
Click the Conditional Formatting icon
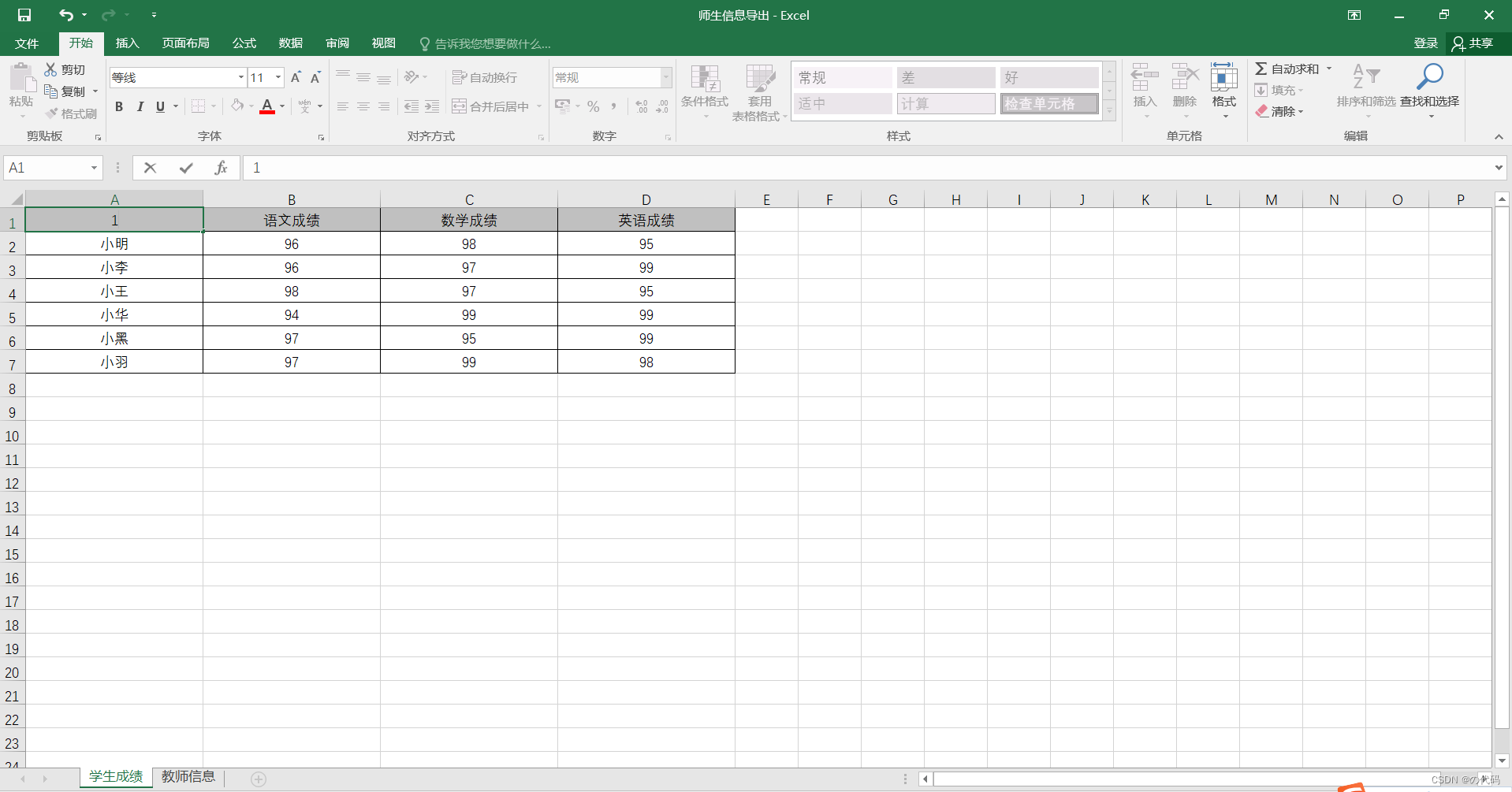click(x=705, y=80)
